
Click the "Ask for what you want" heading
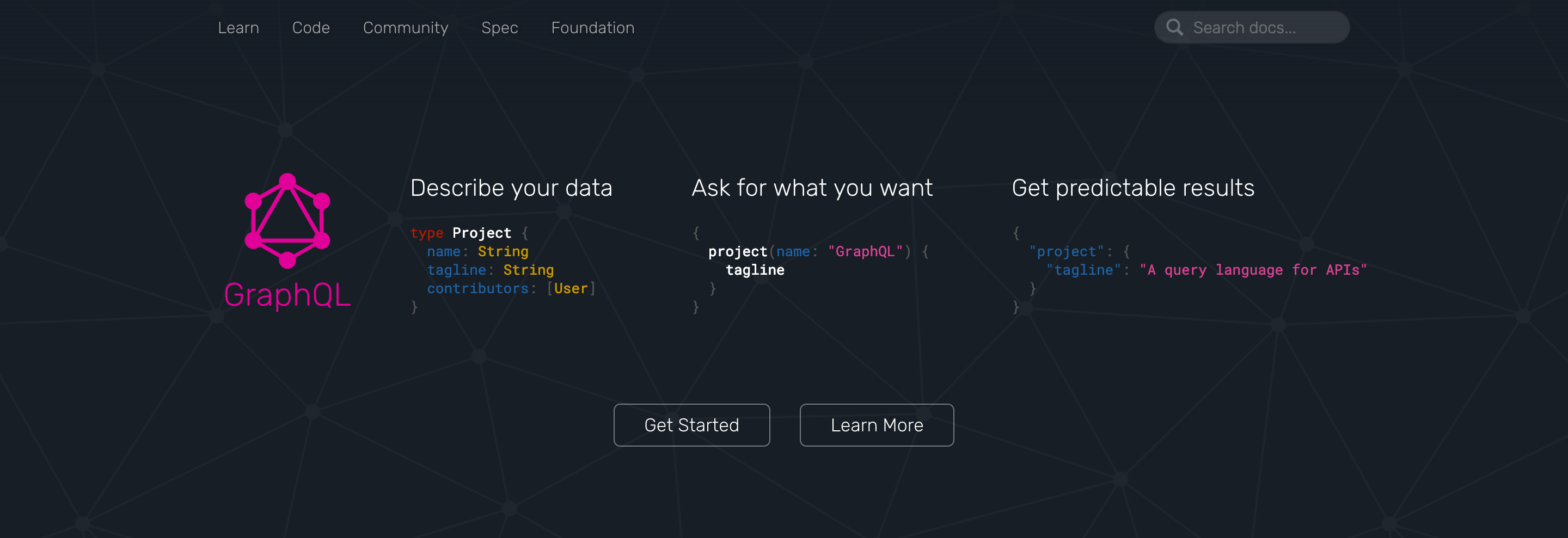811,188
